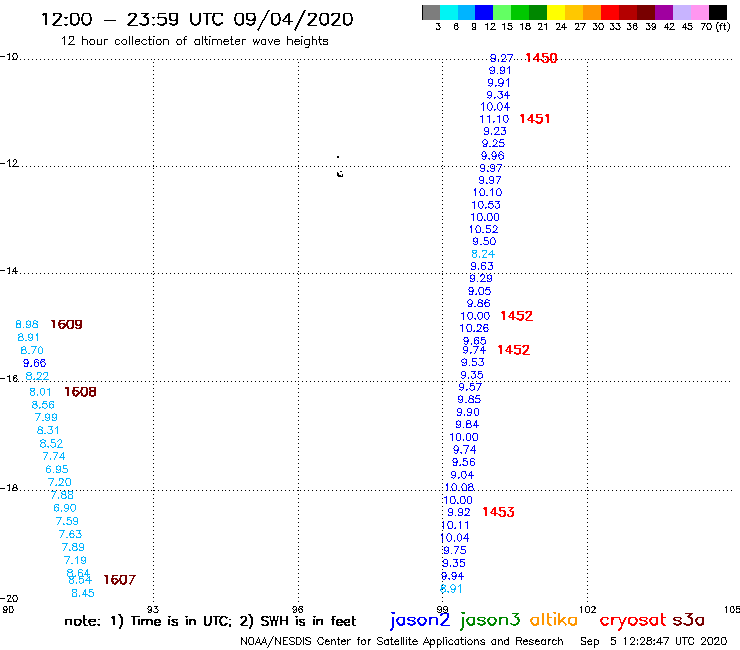Screen dimensions: 740x650
Task: Click the 11.10 wave height value
Action: [494, 119]
